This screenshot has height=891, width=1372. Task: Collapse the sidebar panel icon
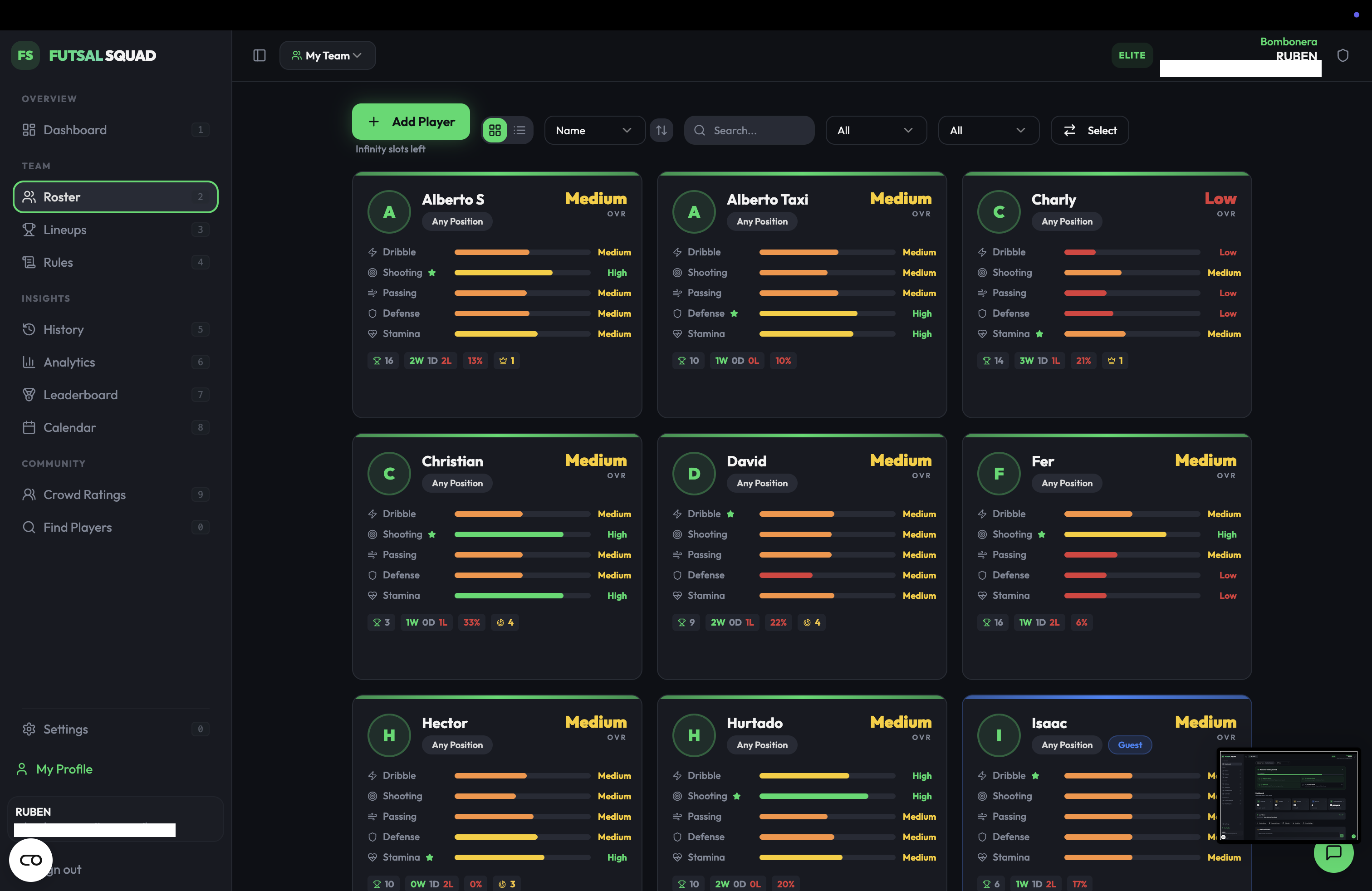pyautogui.click(x=260, y=55)
